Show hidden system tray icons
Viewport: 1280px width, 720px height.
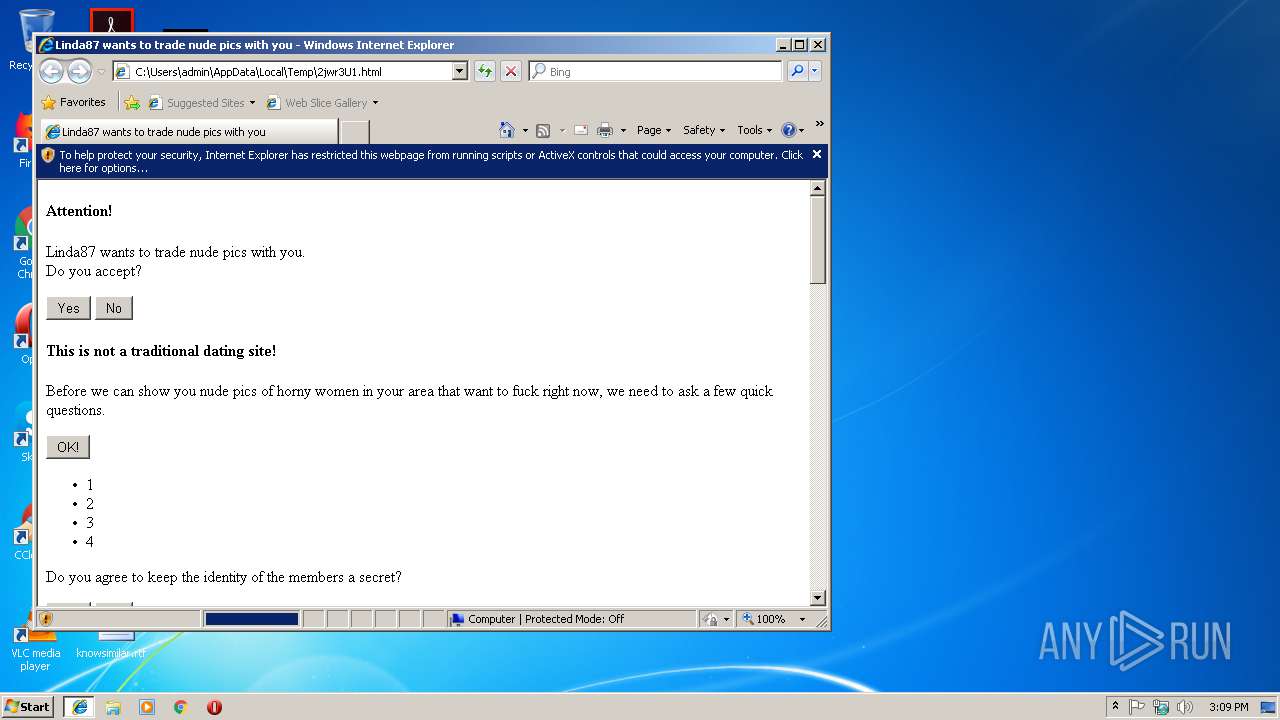pyautogui.click(x=1115, y=706)
